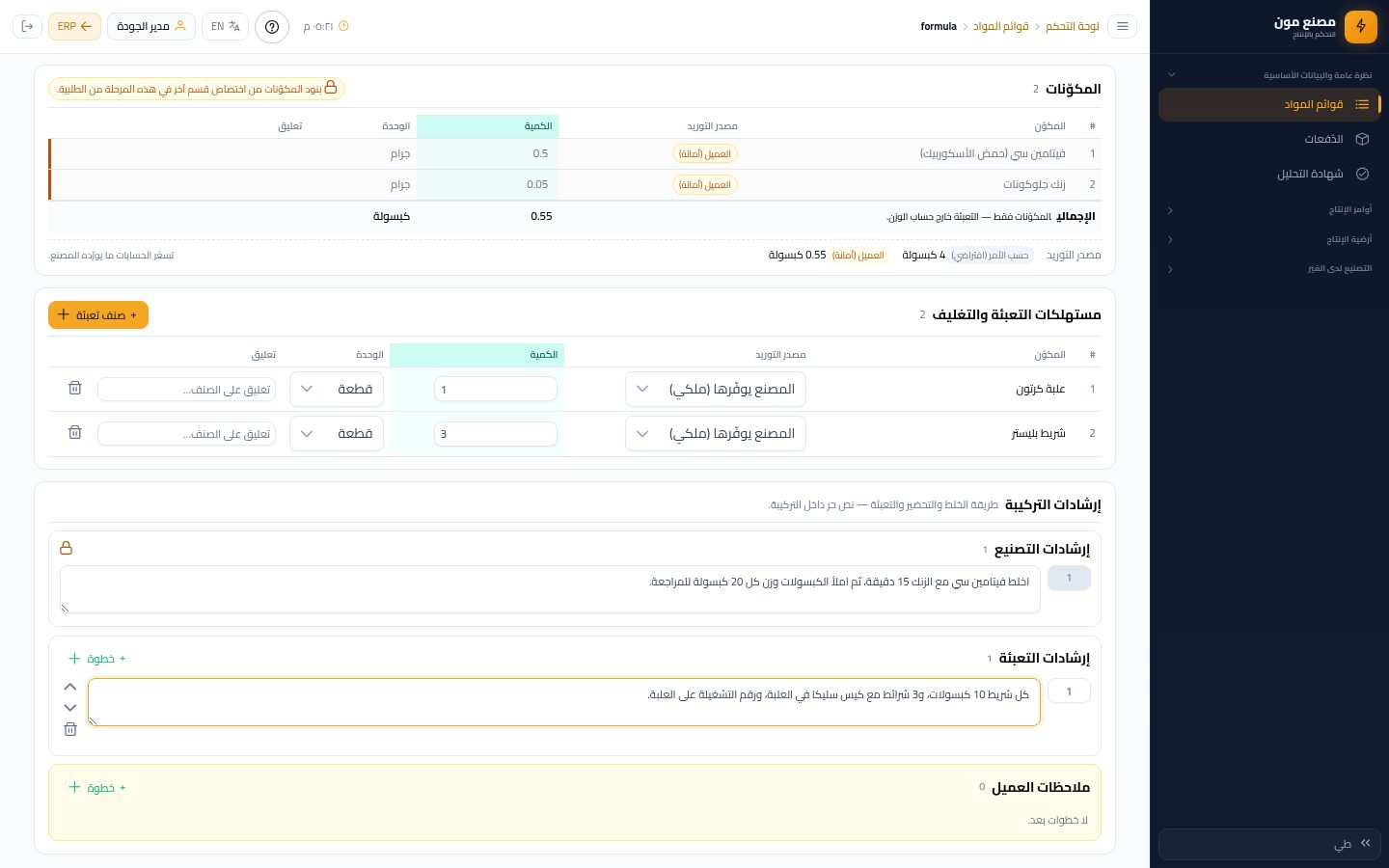Image resolution: width=1389 pixels, height=868 pixels.
Task: Collapse نظرة عامة والبيانات الأساسية section
Action: tap(1269, 74)
